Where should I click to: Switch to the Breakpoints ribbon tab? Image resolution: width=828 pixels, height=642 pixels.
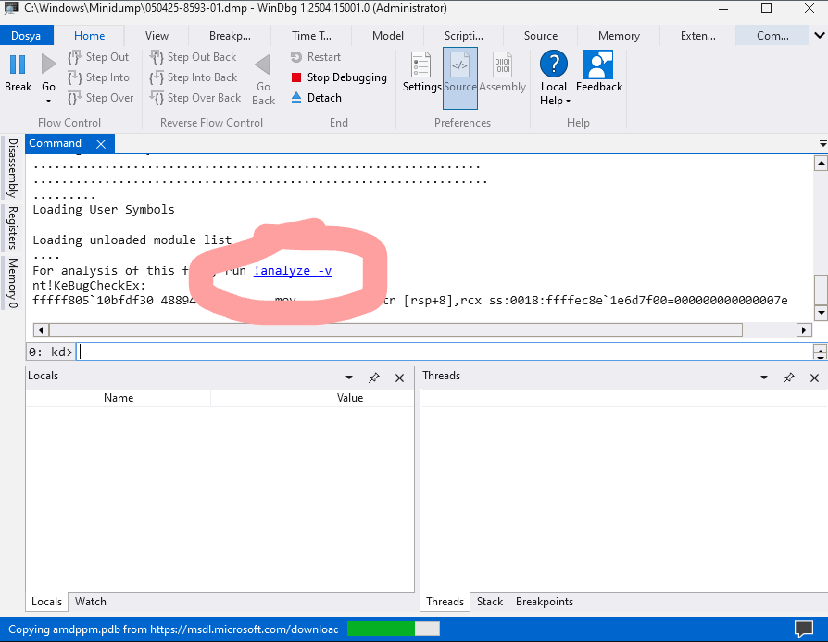coord(230,36)
